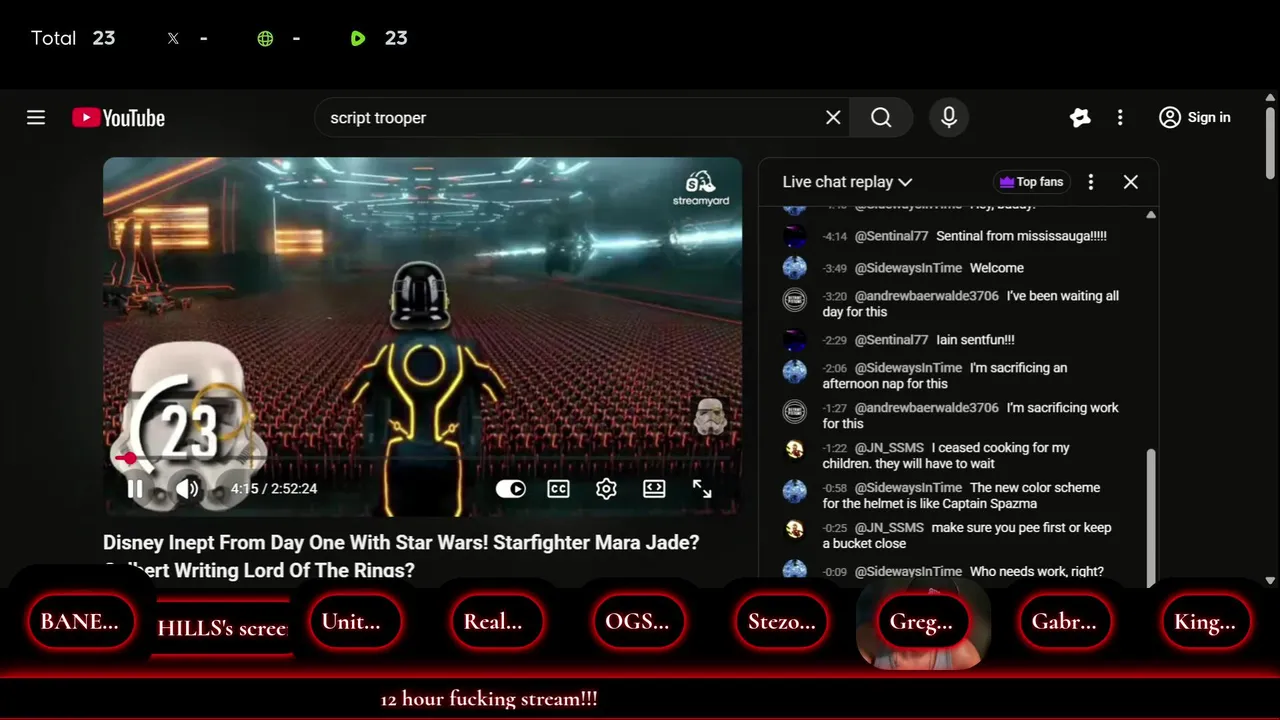Open @SidewaysInTime on the Welcome message
Viewport: 1280px width, 720px height.
tap(908, 268)
